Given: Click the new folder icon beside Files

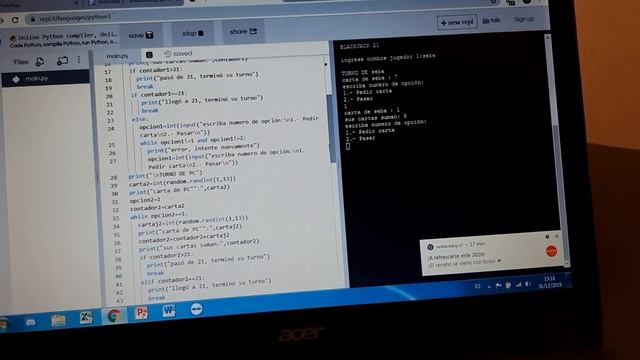Looking at the screenshot, I should pos(62,61).
